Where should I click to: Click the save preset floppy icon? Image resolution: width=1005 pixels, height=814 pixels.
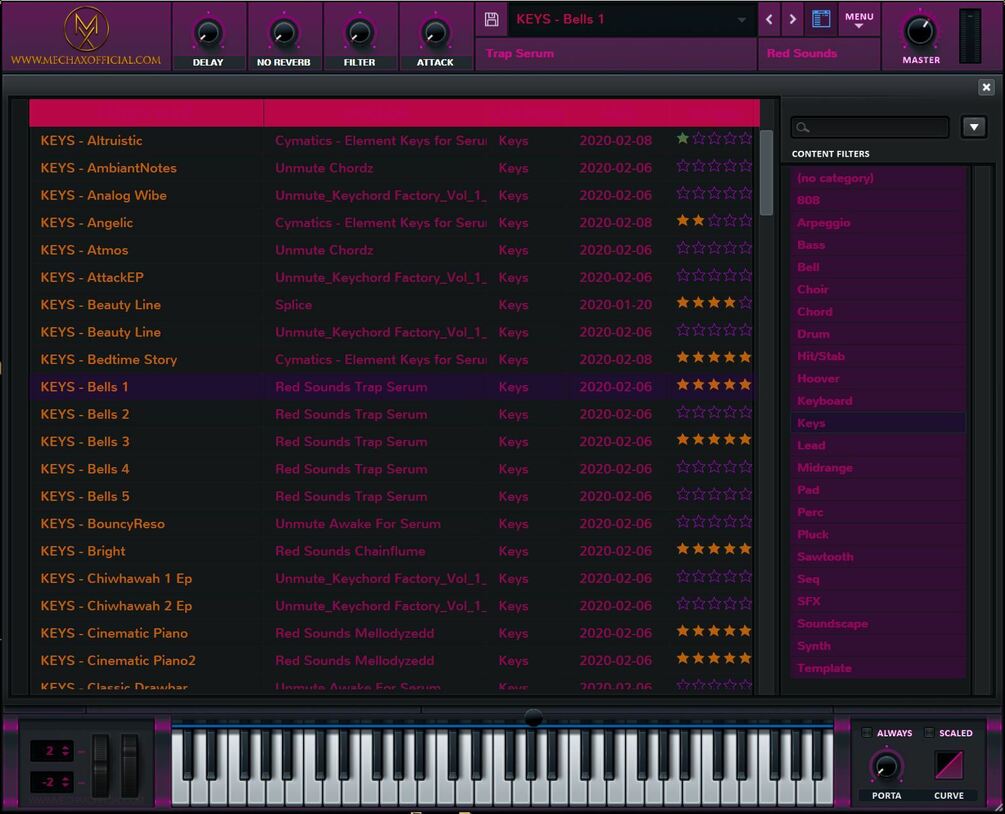tap(492, 19)
